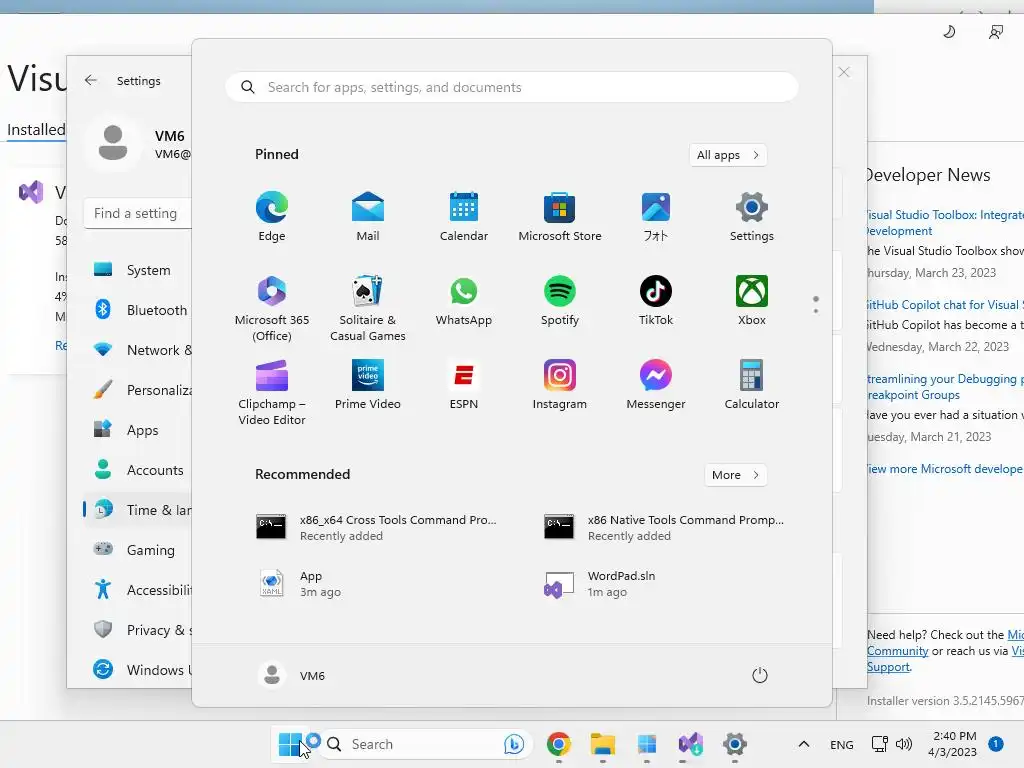Launch TikTok from pinned apps
This screenshot has height=768, width=1024.
coord(656,300)
